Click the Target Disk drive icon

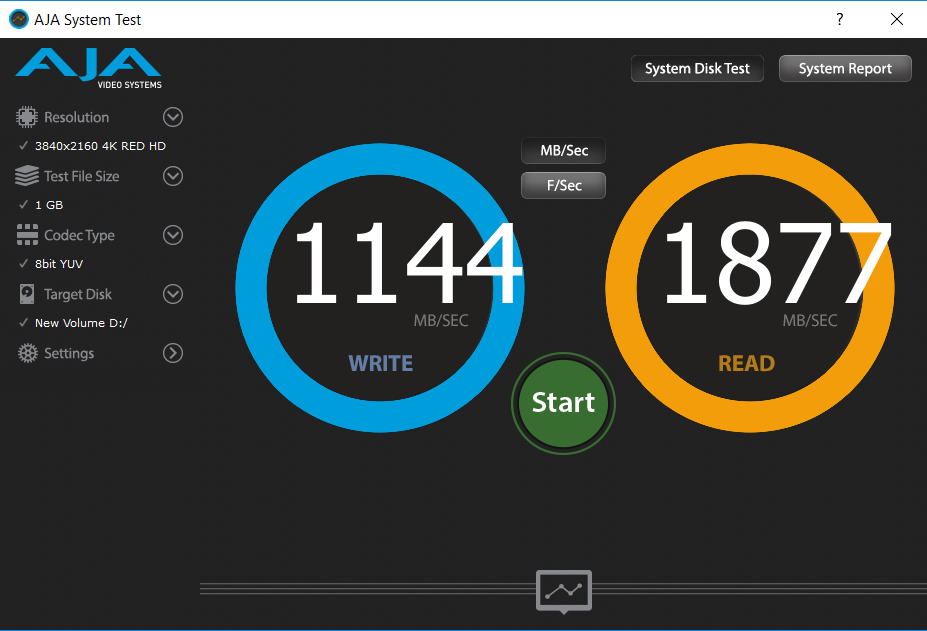click(27, 294)
